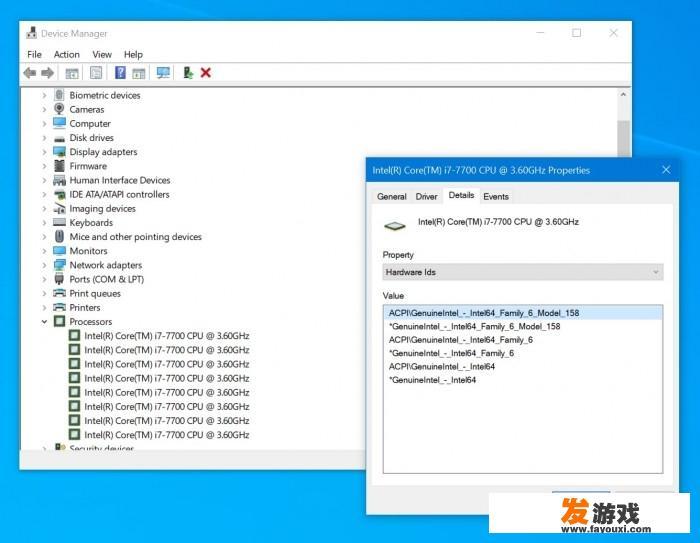
Task: Select the last Intel Core i7-7700 processor entry
Action: pyautogui.click(x=167, y=435)
